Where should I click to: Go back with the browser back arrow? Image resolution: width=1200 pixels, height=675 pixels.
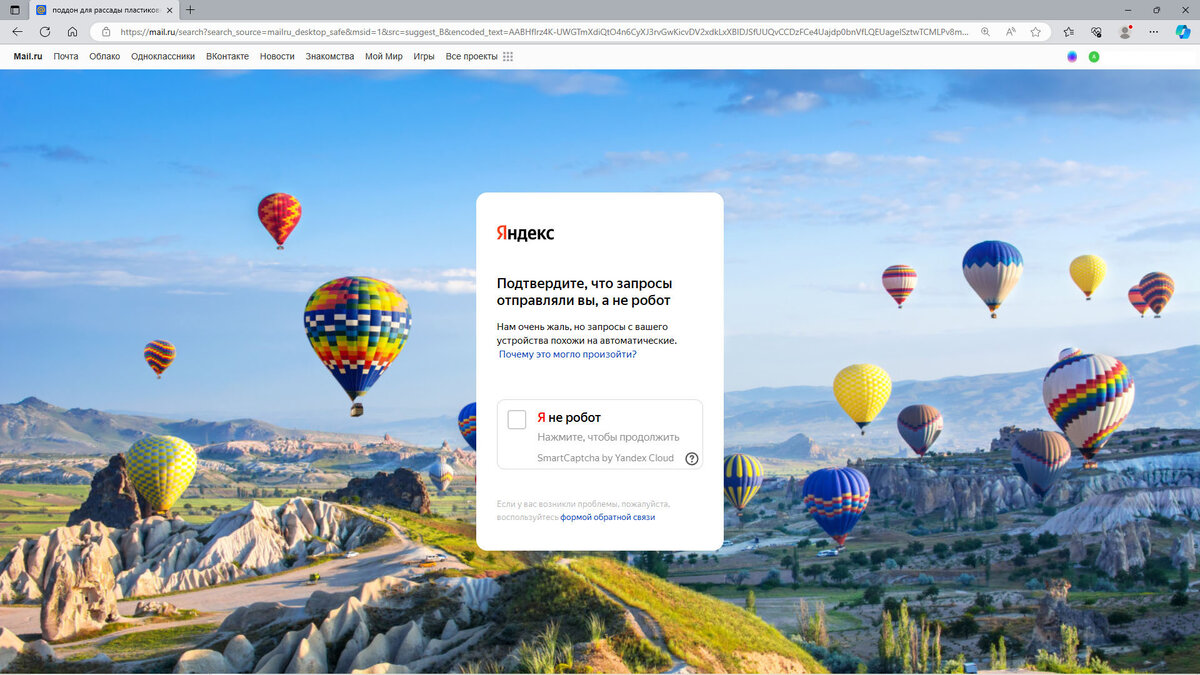tap(17, 32)
